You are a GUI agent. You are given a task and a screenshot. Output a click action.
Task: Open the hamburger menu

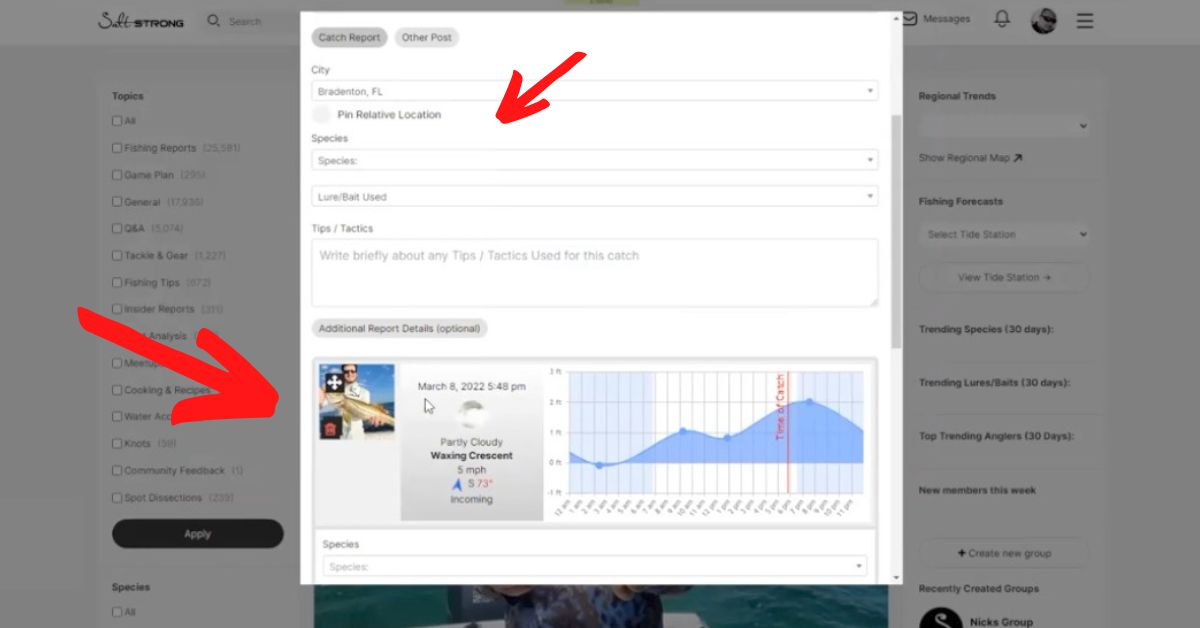click(x=1085, y=20)
